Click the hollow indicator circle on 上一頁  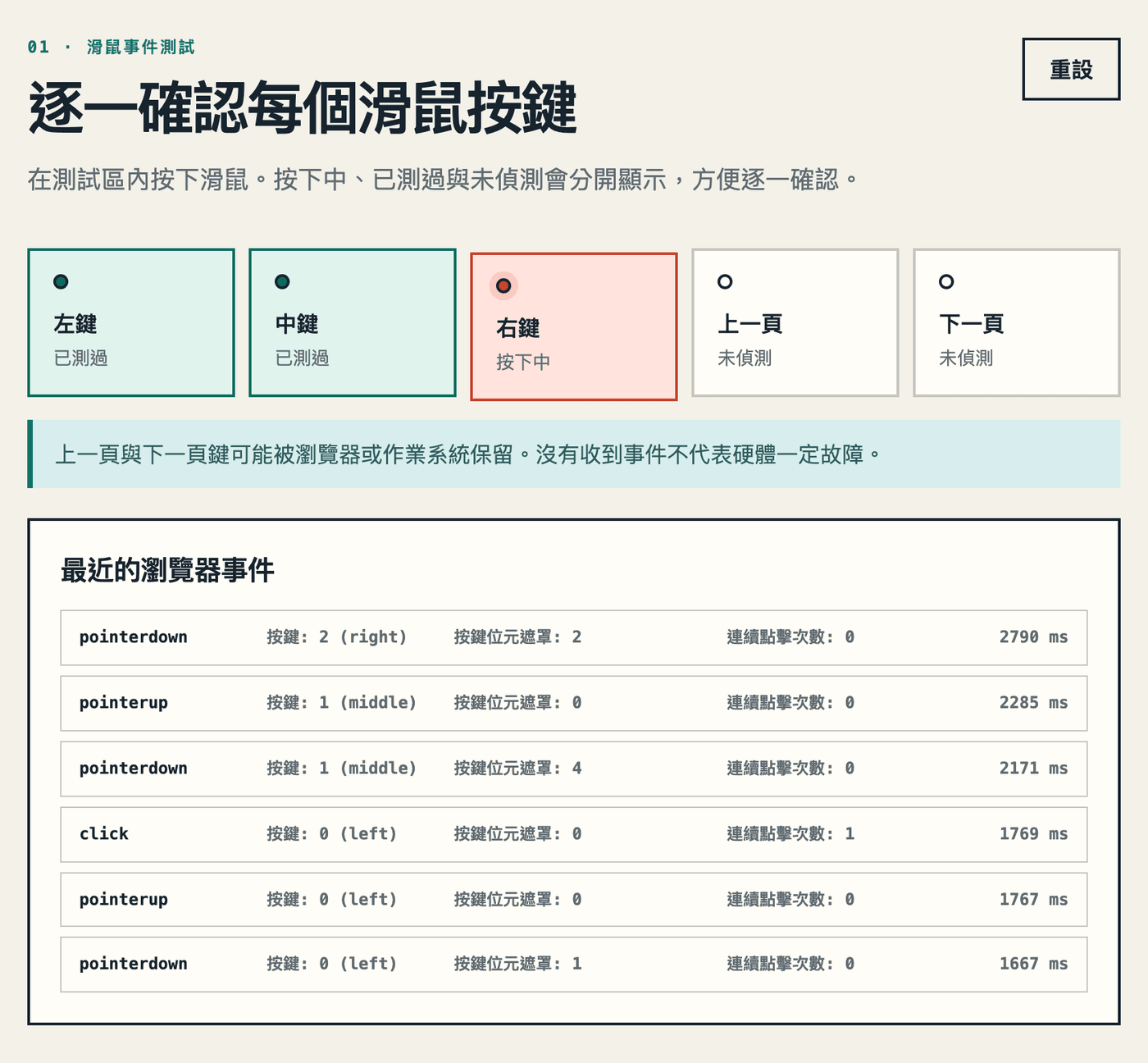[725, 281]
